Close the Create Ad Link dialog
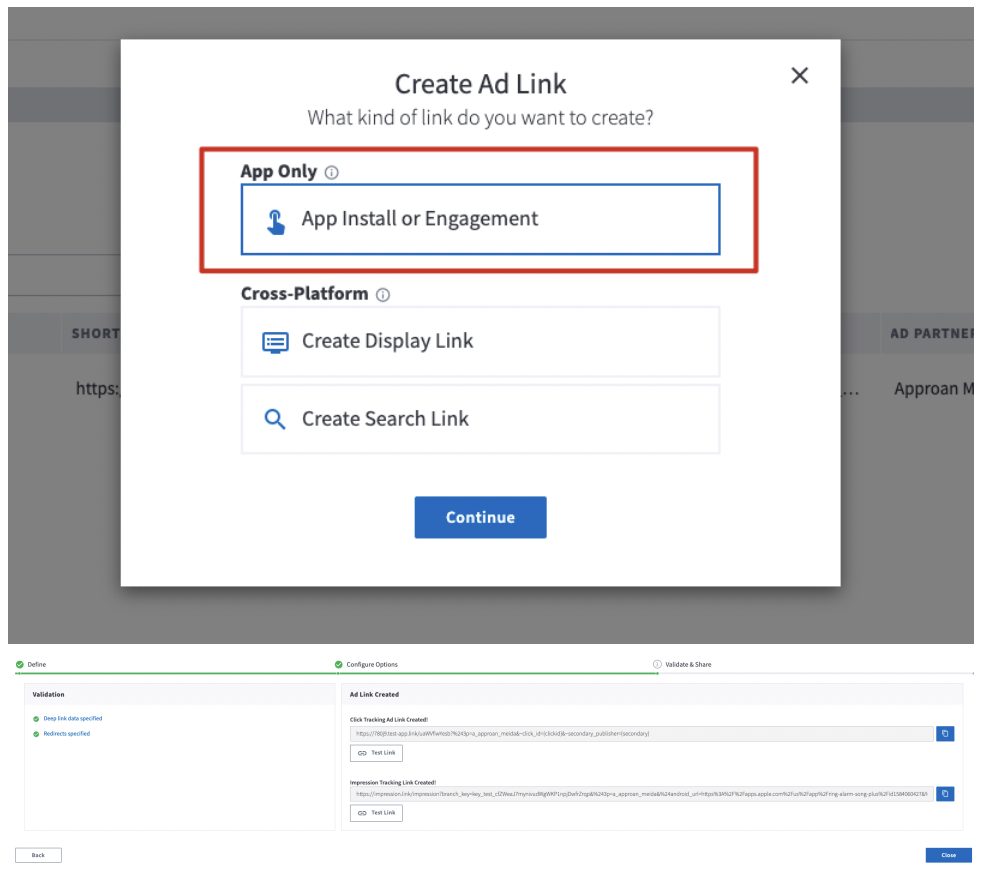Viewport: 984px width, 872px height. click(x=799, y=75)
